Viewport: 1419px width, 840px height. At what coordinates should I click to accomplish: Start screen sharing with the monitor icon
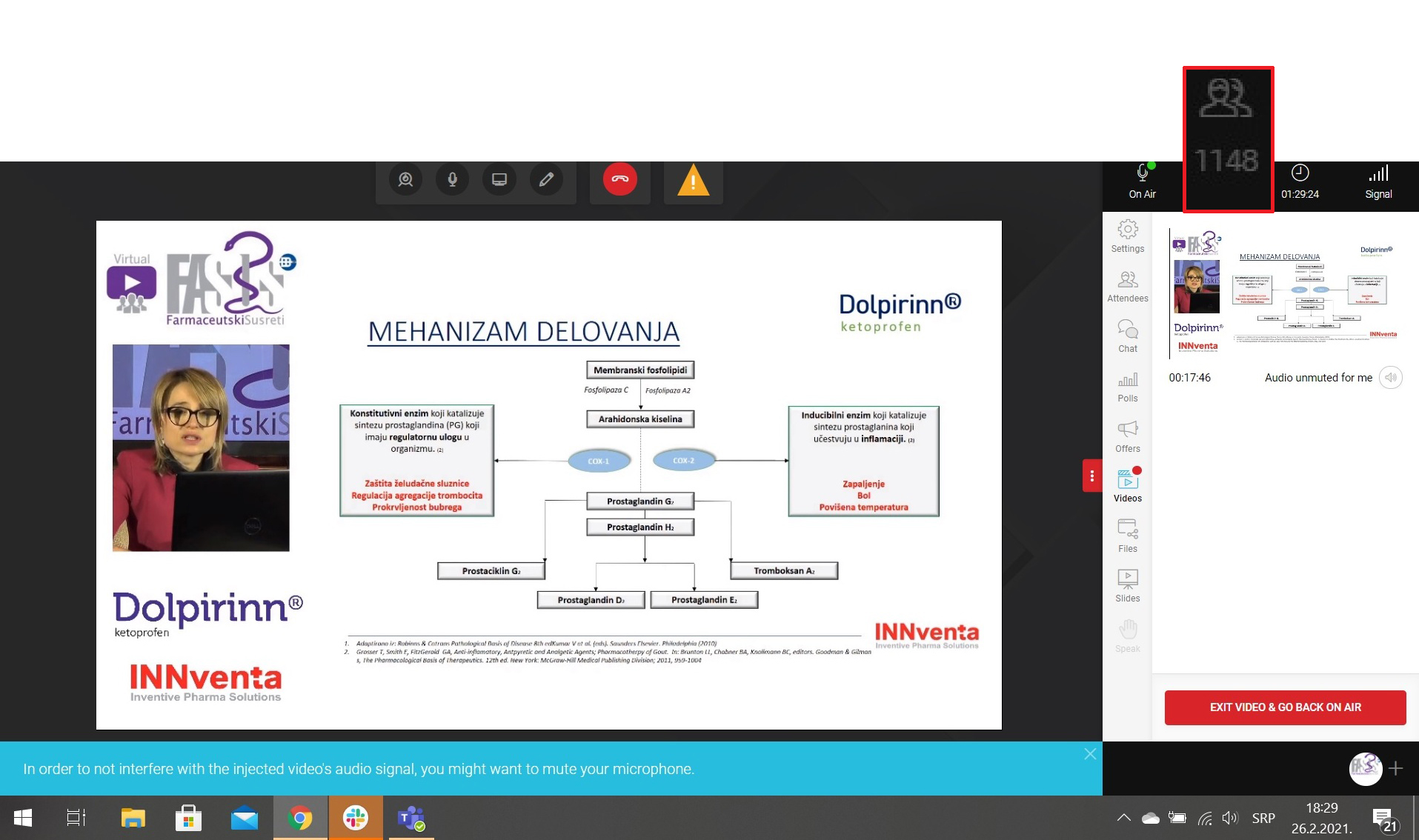[499, 179]
